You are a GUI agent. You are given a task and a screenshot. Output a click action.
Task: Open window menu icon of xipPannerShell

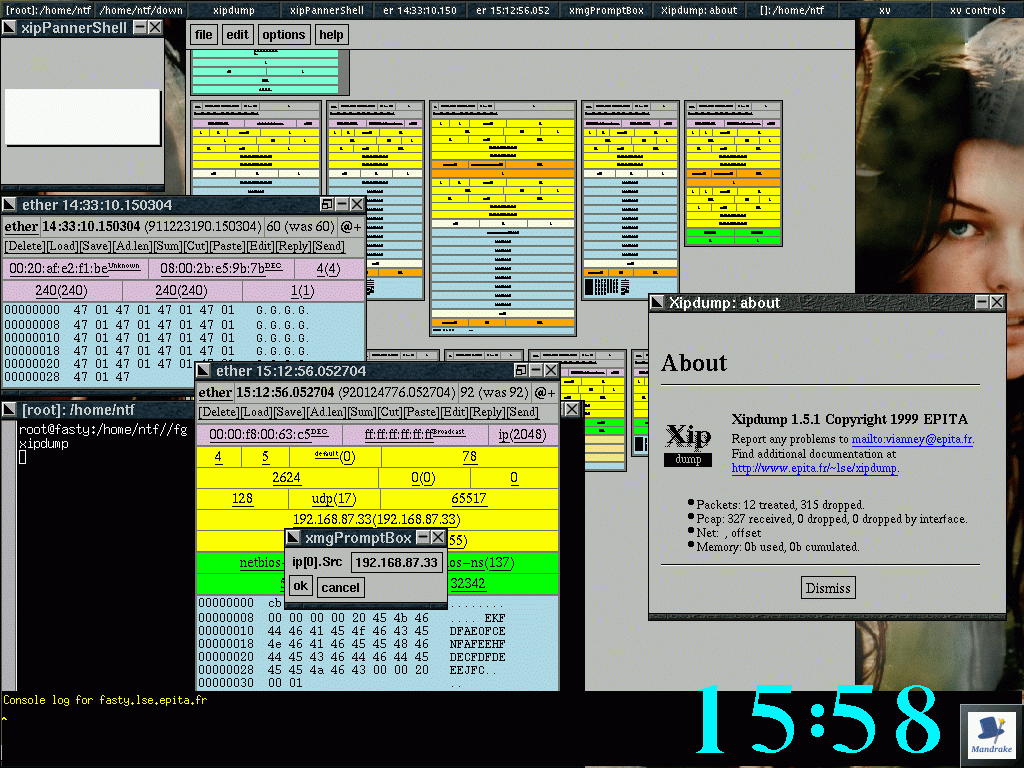click(x=11, y=28)
